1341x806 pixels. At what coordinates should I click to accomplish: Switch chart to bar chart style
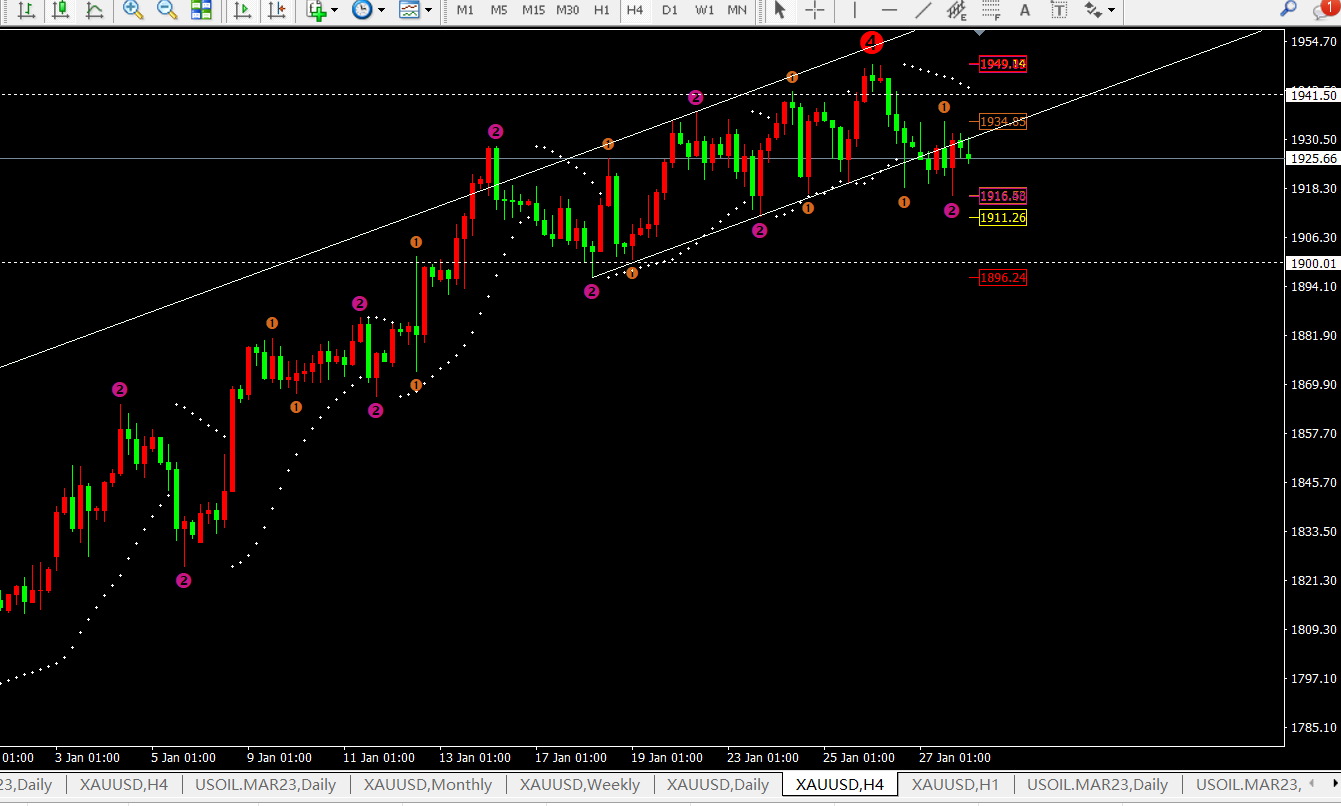(x=27, y=11)
